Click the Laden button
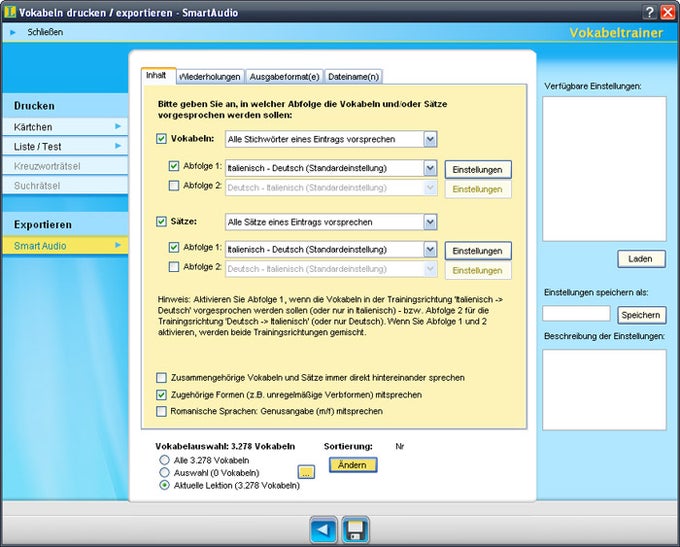This screenshot has width=680, height=547. pos(641,259)
